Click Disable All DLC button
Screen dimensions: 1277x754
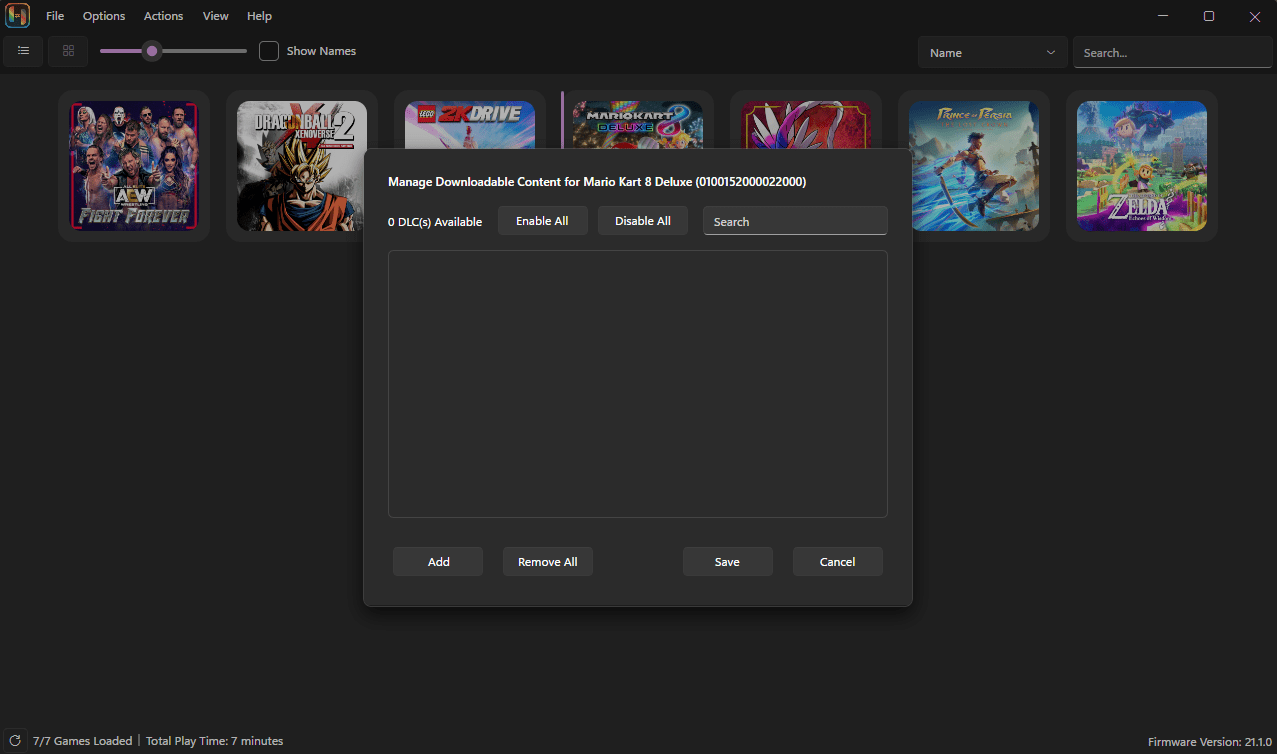[x=642, y=221]
